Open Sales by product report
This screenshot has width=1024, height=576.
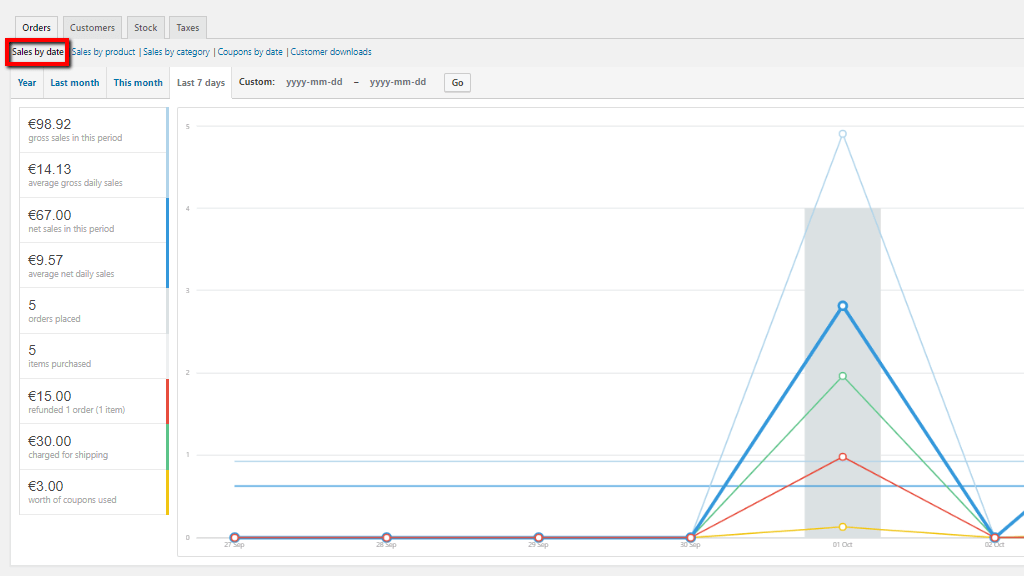(x=104, y=52)
